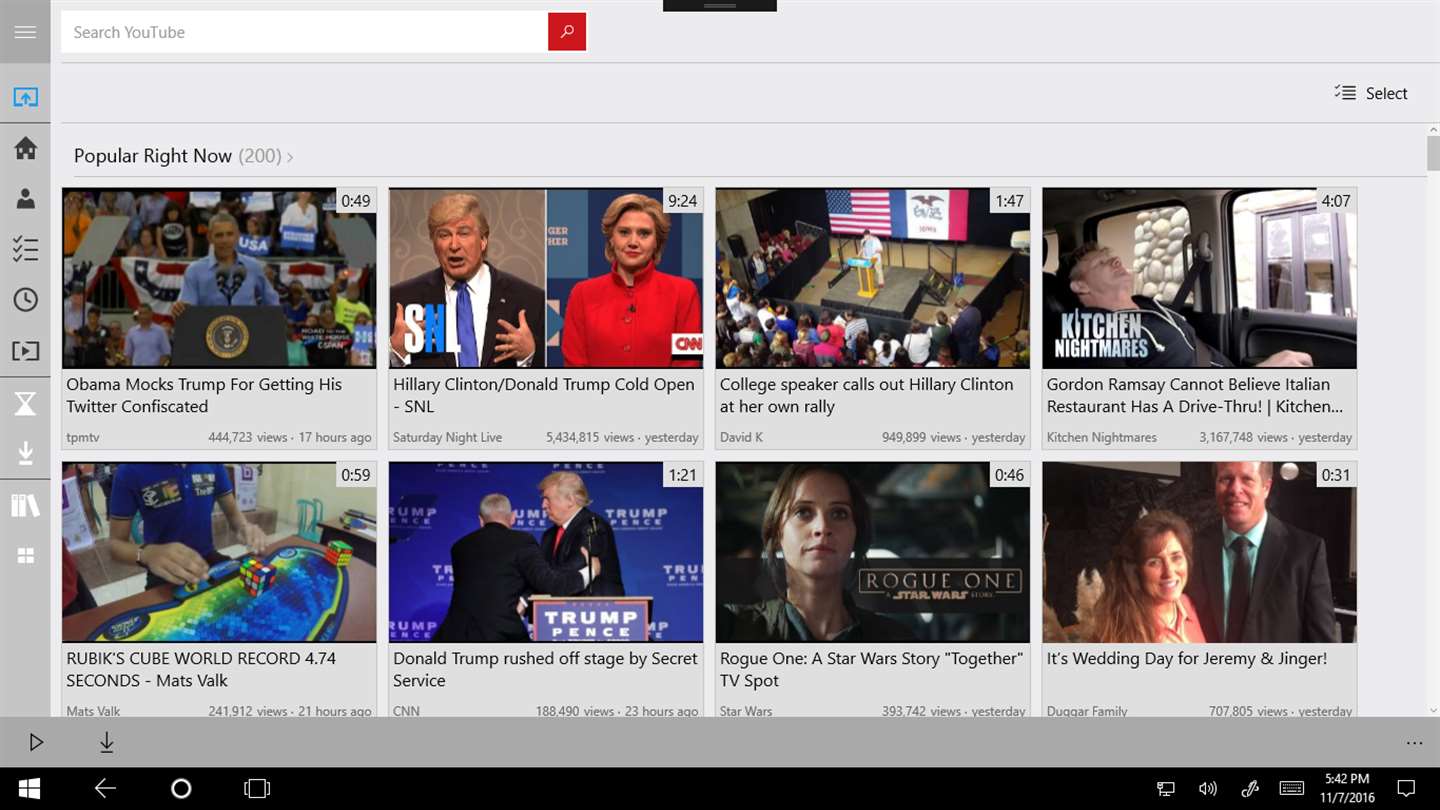Click the scroll-up arrow of the vertical scrollbar
The image size is (1440, 810).
click(1433, 130)
